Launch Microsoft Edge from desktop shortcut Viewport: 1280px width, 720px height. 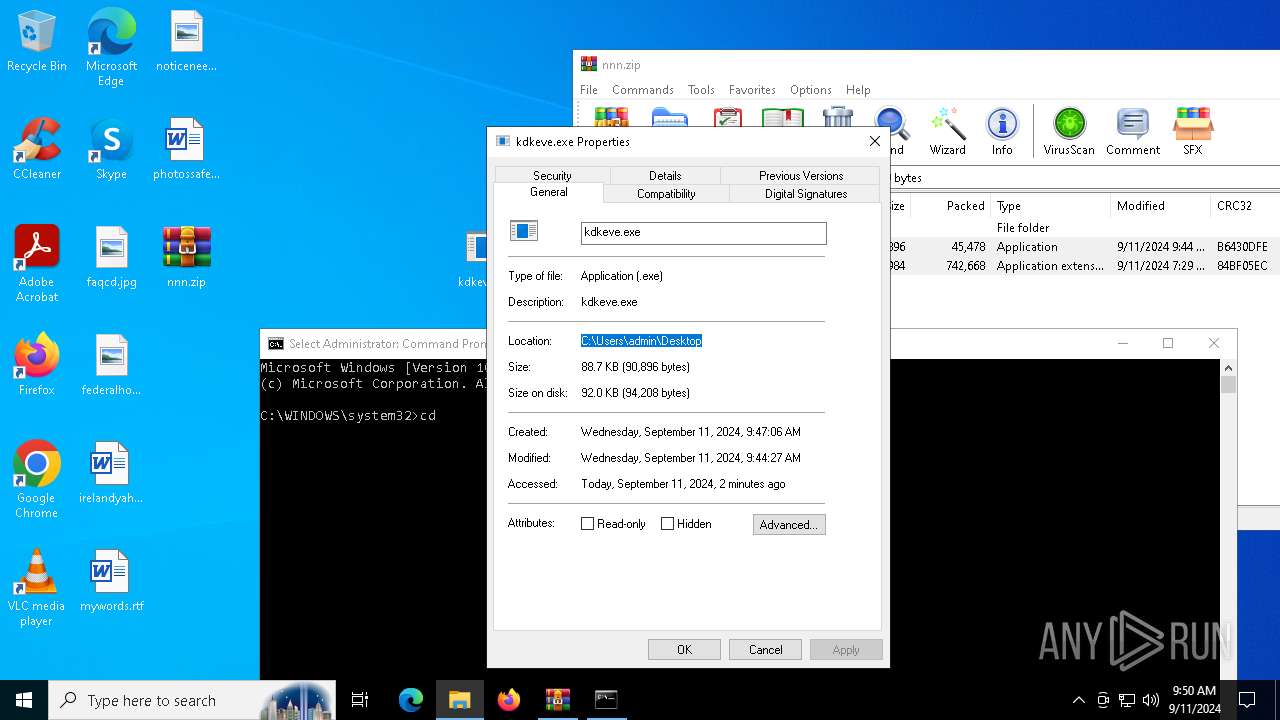(x=111, y=48)
